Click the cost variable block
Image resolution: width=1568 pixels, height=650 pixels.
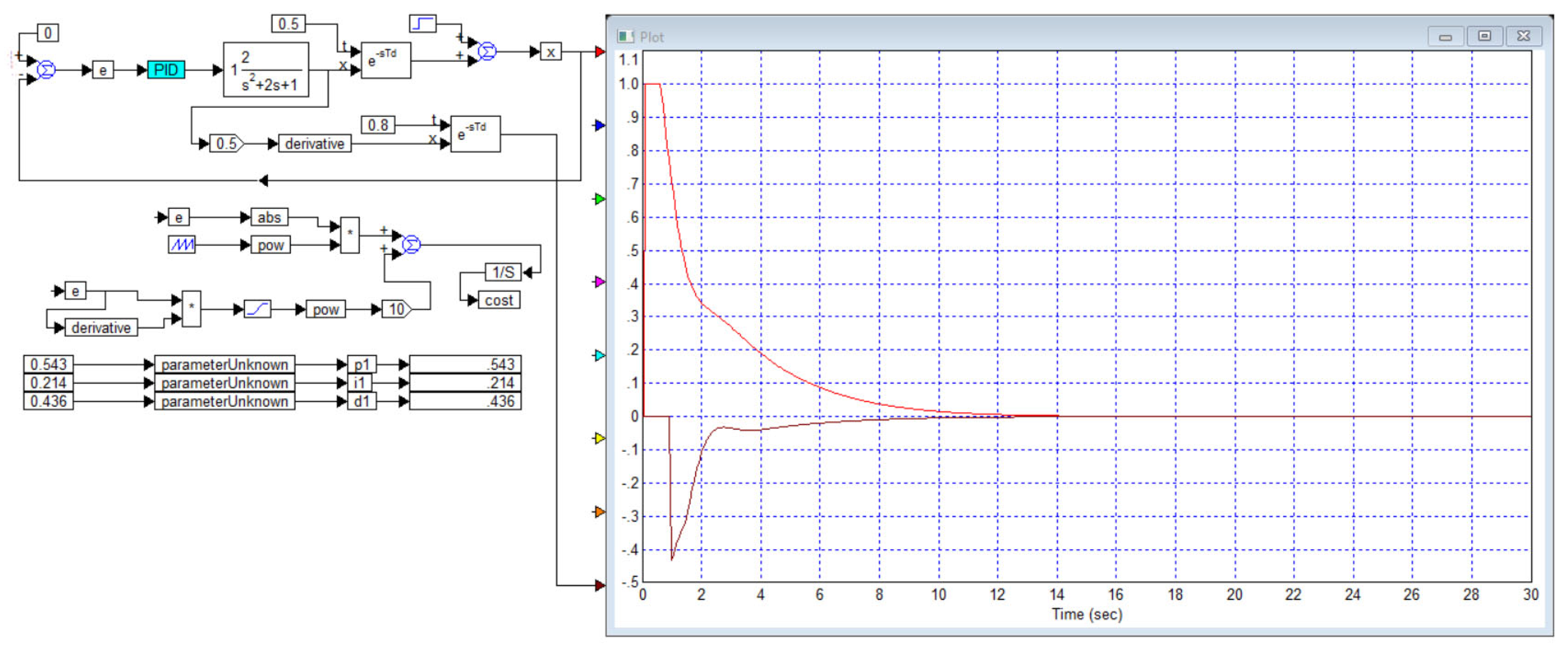(499, 300)
